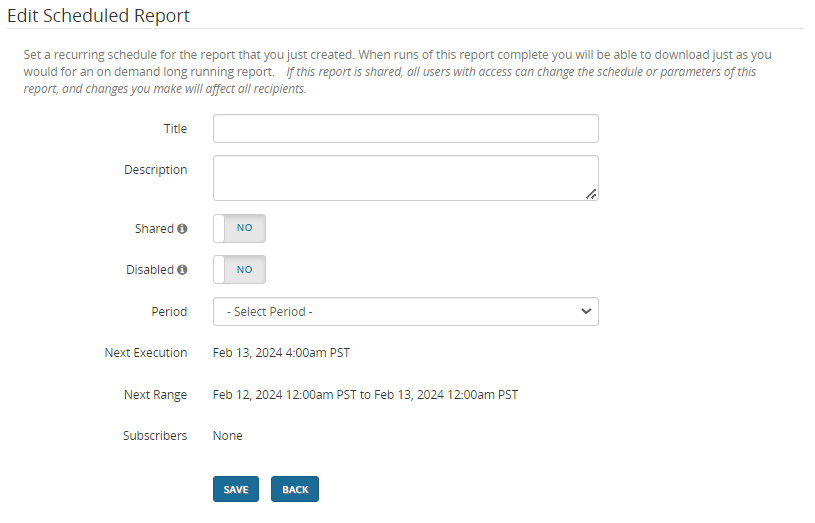Click the Save button
The height and width of the screenshot is (523, 815).
click(x=236, y=489)
